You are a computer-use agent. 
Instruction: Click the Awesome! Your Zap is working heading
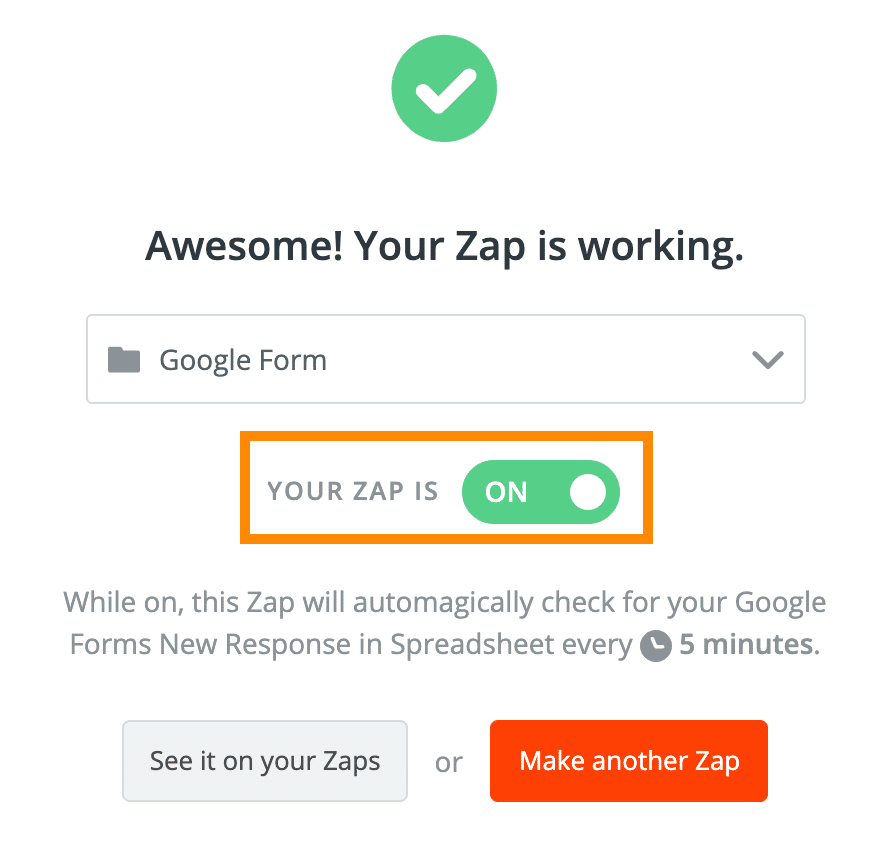tap(444, 245)
